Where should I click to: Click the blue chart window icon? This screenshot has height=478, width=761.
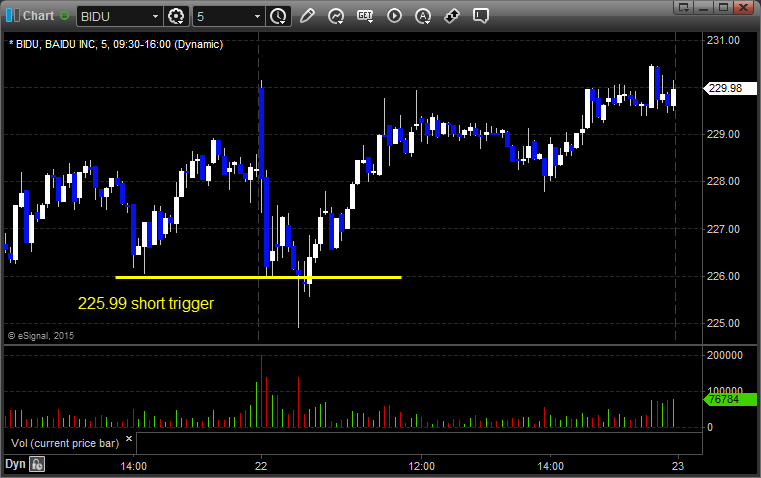13,16
